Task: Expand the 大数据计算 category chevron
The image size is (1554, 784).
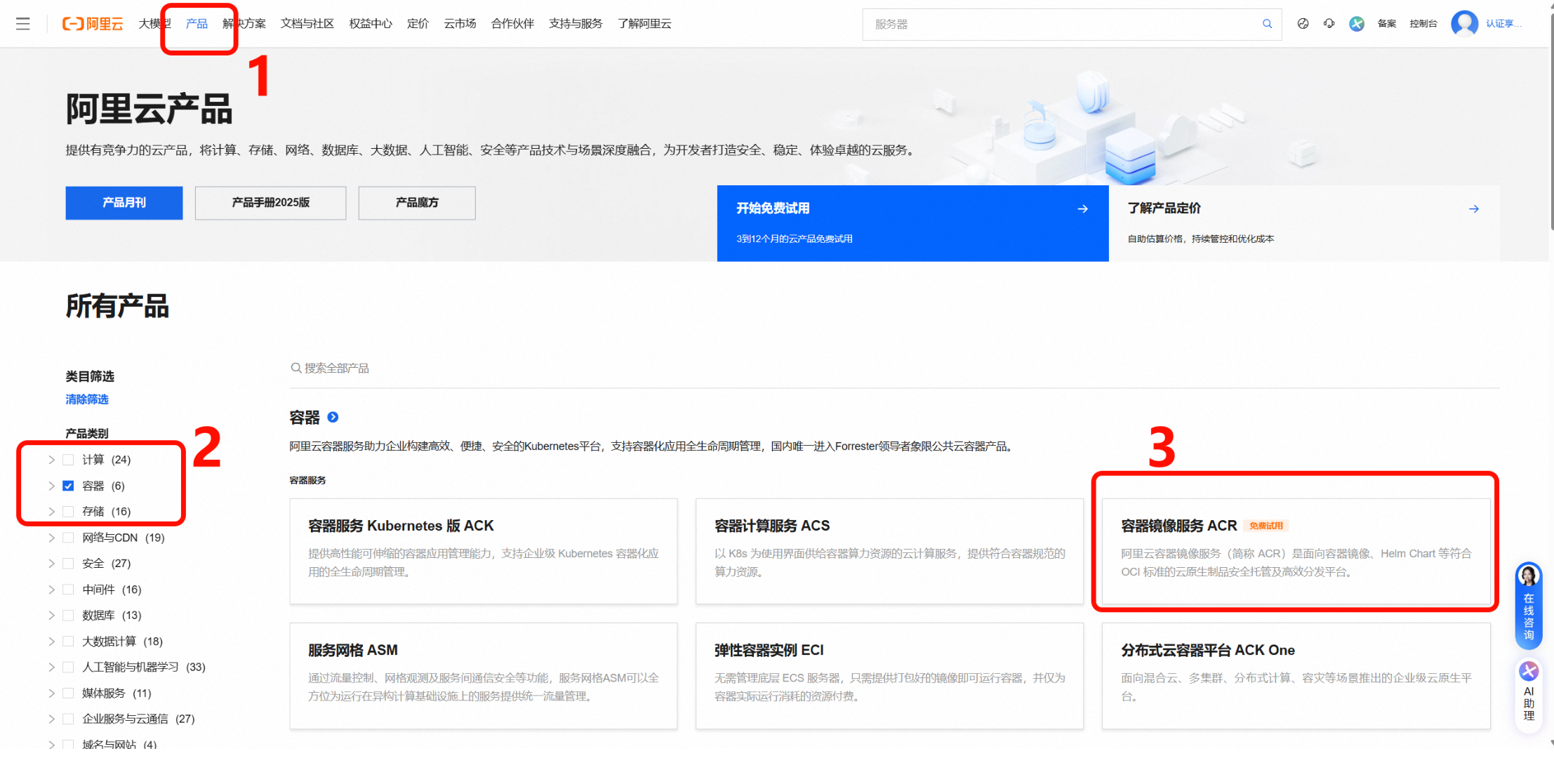Action: point(51,642)
